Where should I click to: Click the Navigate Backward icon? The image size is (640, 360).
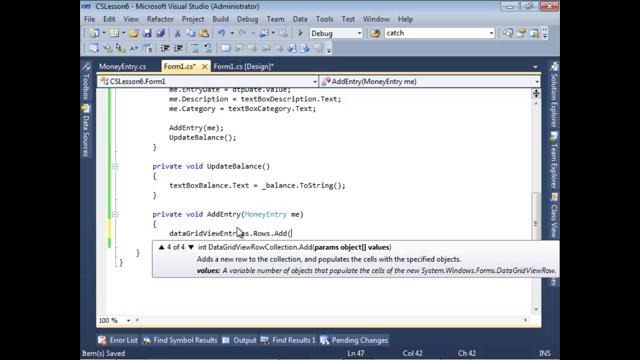[264, 33]
